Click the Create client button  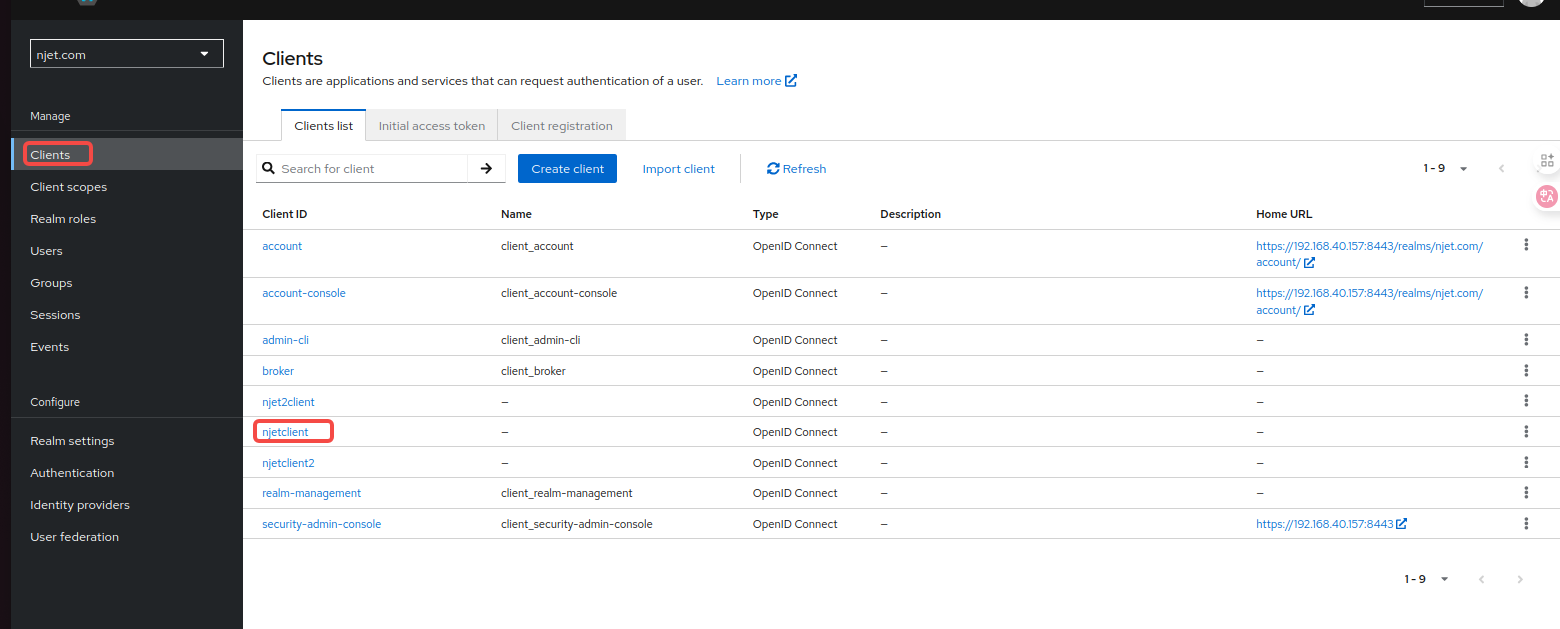click(567, 169)
